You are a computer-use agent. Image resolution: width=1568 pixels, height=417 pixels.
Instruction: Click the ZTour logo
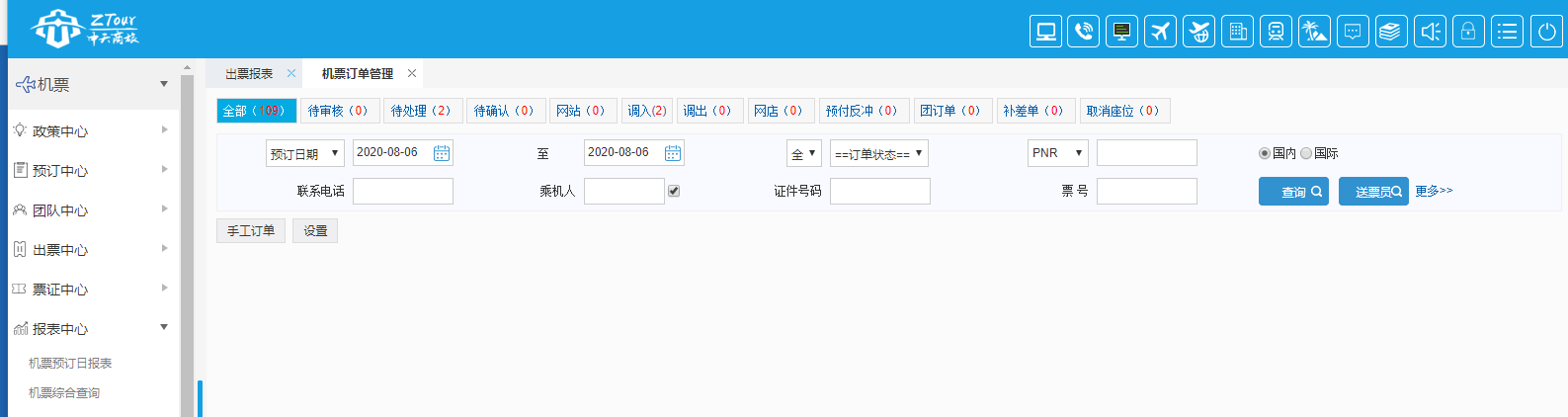tap(85, 29)
